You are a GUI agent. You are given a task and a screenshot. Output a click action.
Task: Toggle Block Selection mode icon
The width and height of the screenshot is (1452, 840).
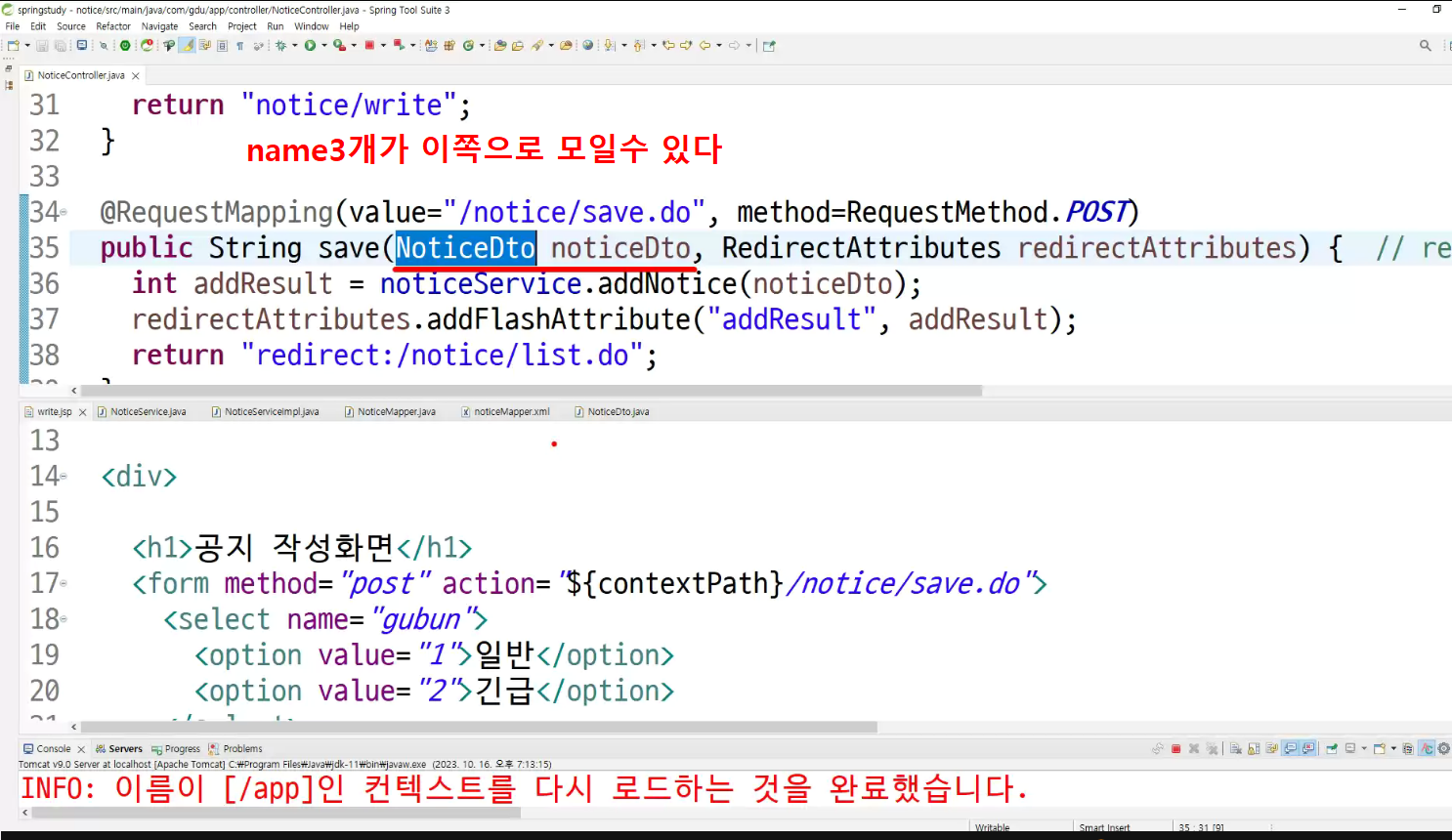[223, 45]
